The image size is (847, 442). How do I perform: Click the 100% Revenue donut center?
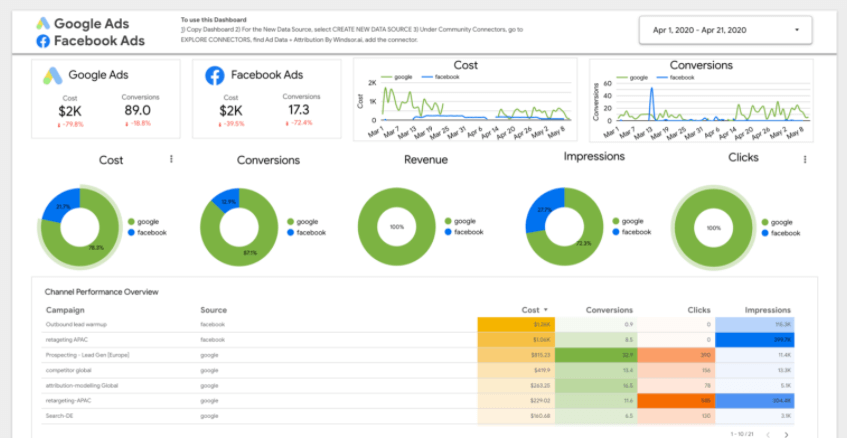click(396, 227)
